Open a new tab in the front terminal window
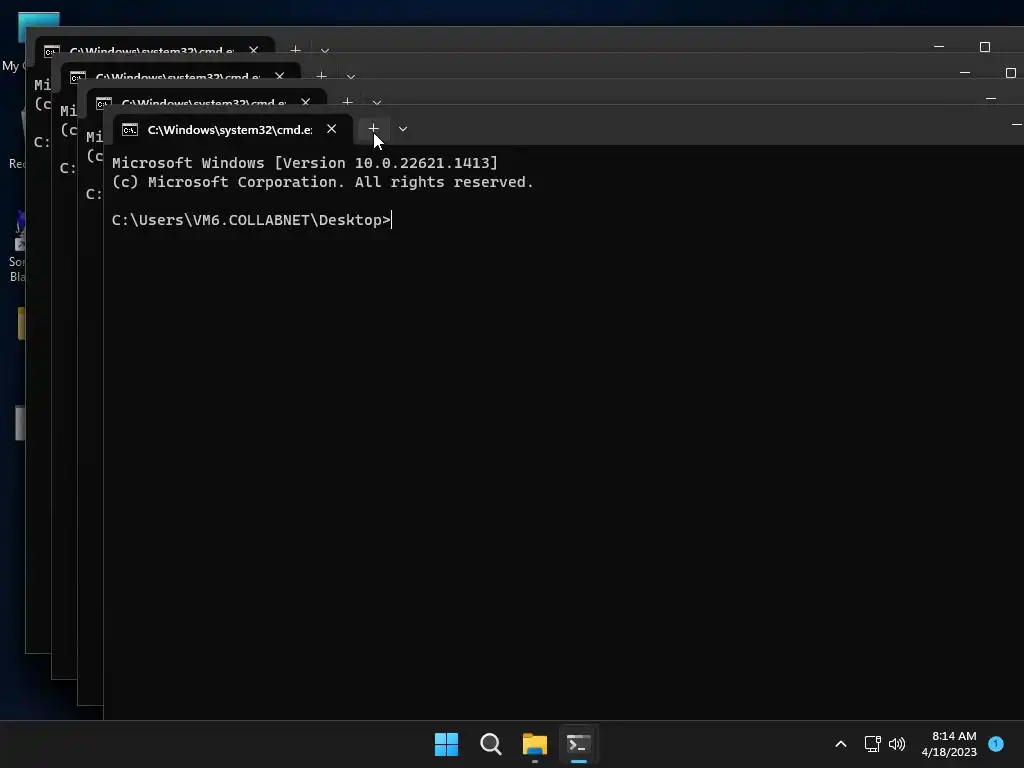Screen dimensions: 1024x768 (x=374, y=129)
